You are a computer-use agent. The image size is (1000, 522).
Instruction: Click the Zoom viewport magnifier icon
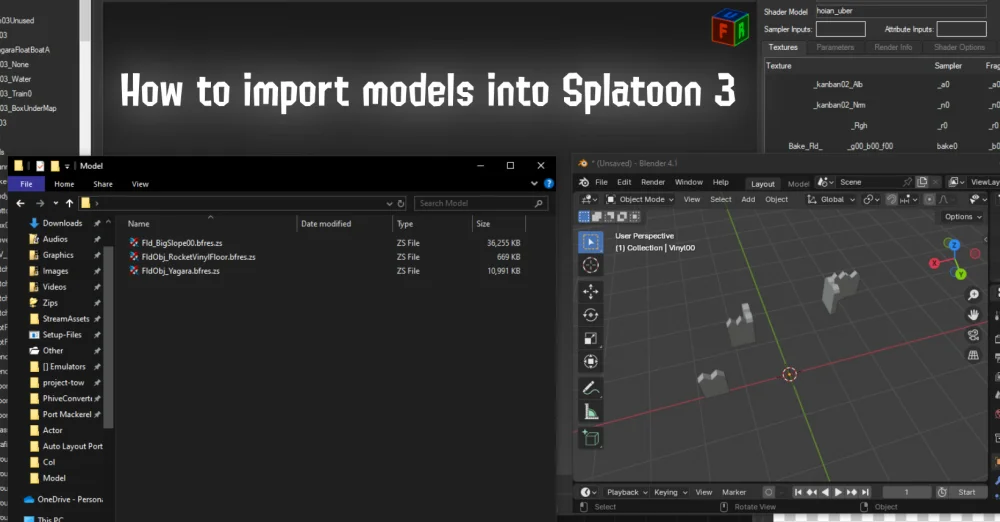[973, 294]
